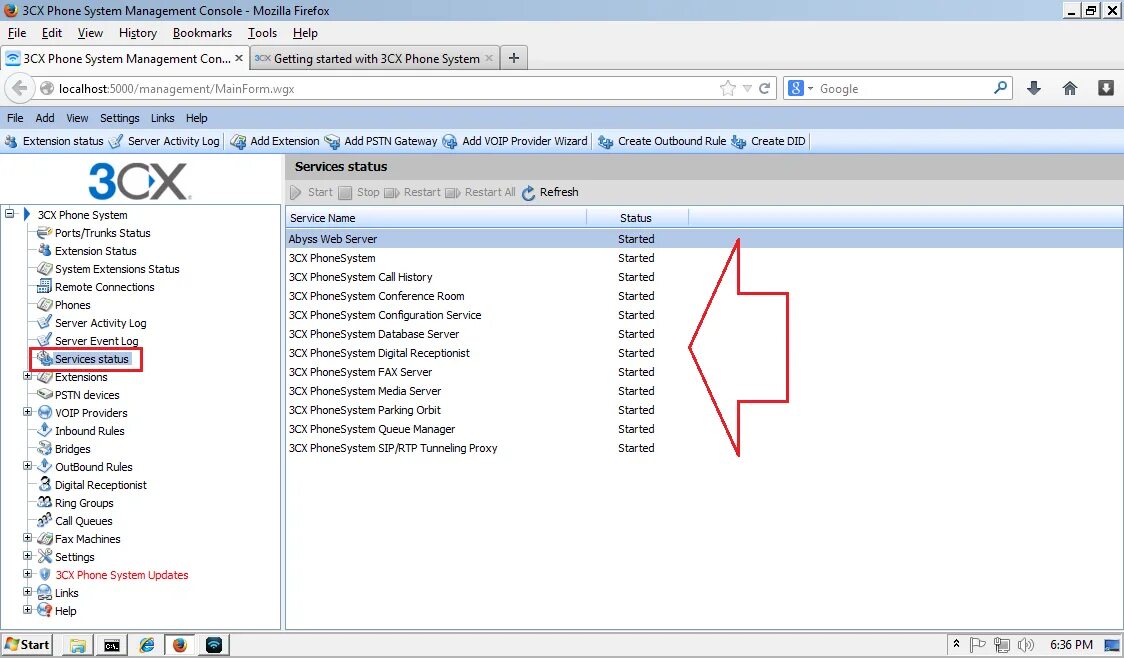Click Create DID toolbar button
1124x658 pixels.
768,141
